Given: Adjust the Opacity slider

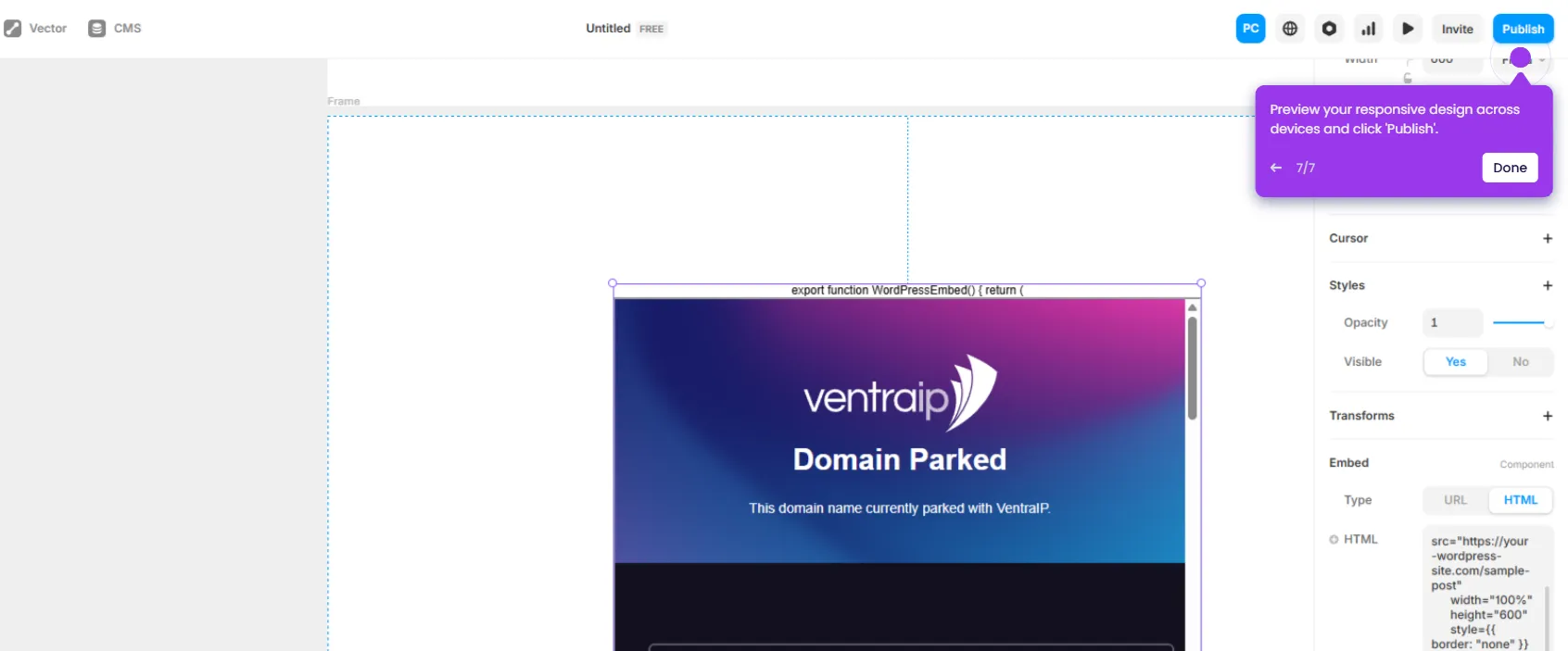Looking at the screenshot, I should (1523, 322).
